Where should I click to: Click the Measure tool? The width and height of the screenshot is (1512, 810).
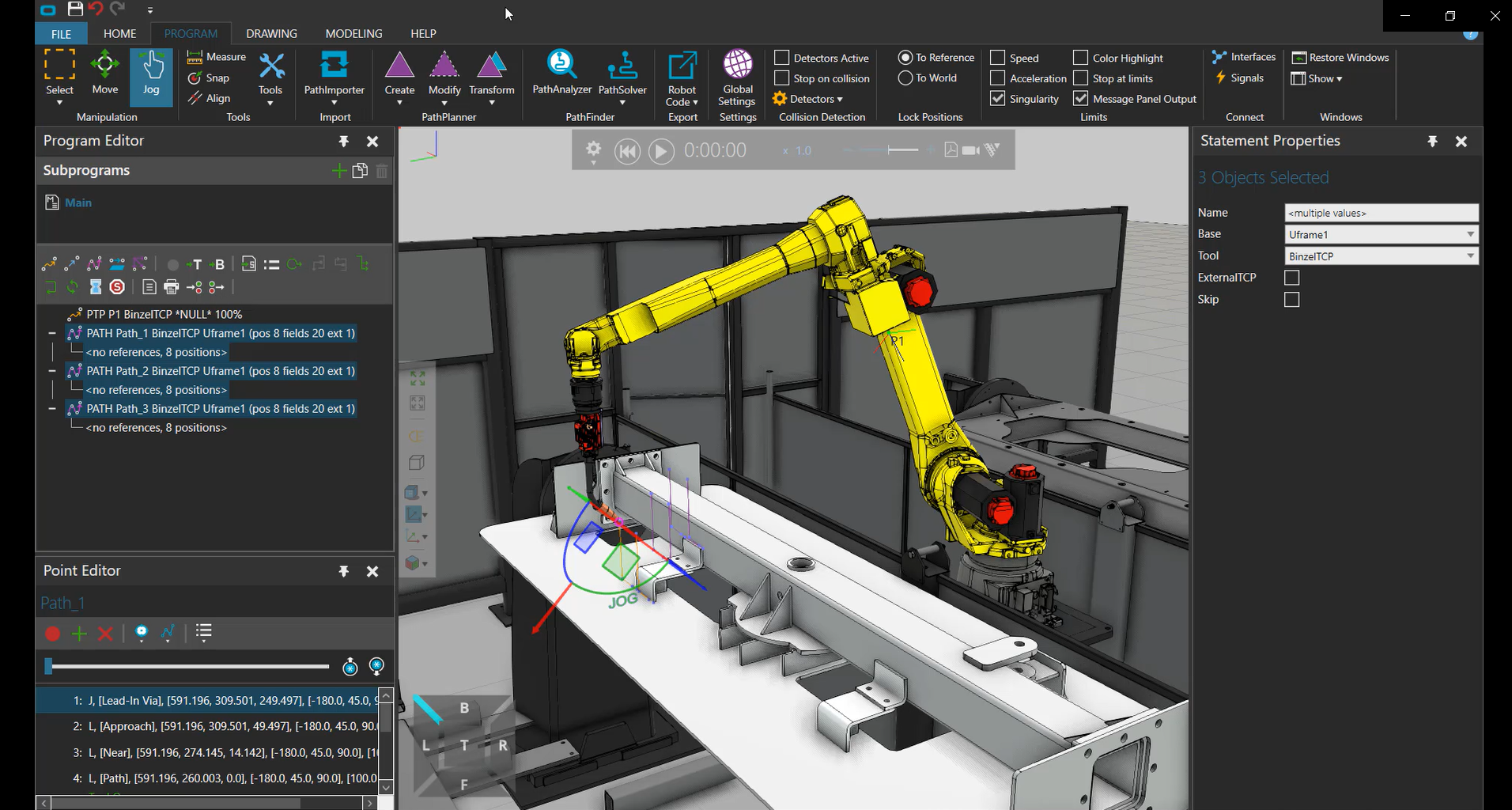(x=216, y=57)
